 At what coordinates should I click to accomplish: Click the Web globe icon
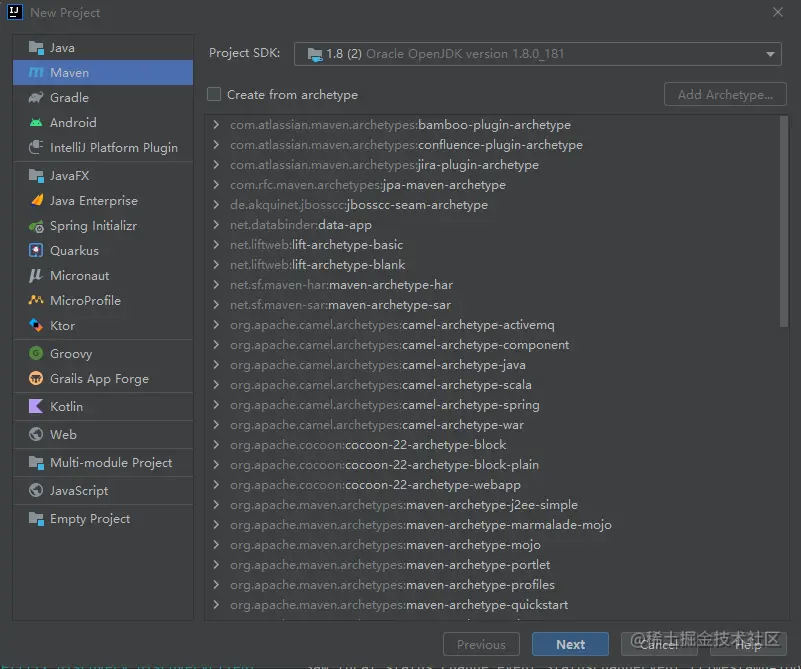pyautogui.click(x=36, y=435)
